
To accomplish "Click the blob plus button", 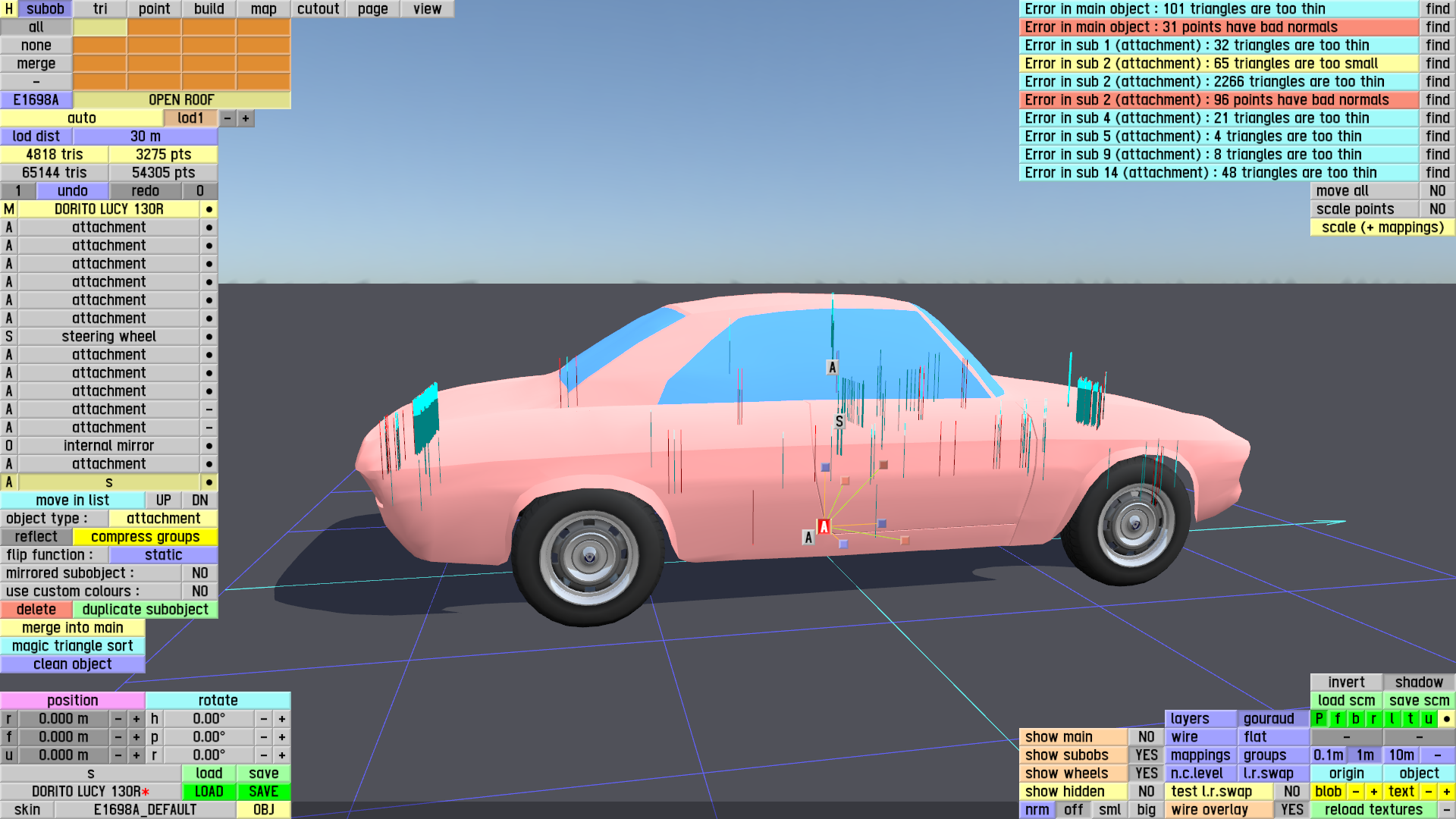I will pos(1374,792).
